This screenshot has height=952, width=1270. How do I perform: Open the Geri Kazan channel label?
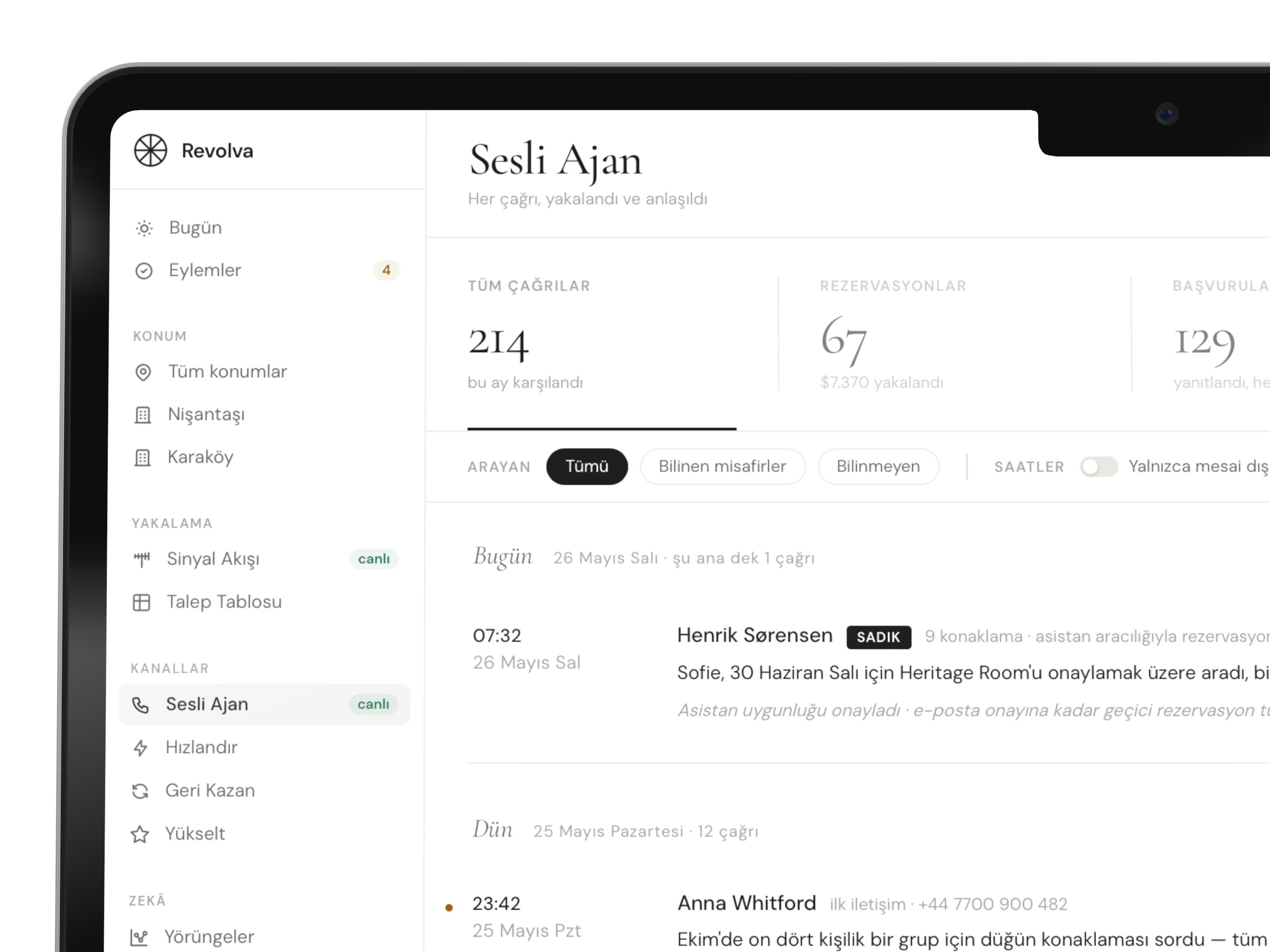pos(210,791)
